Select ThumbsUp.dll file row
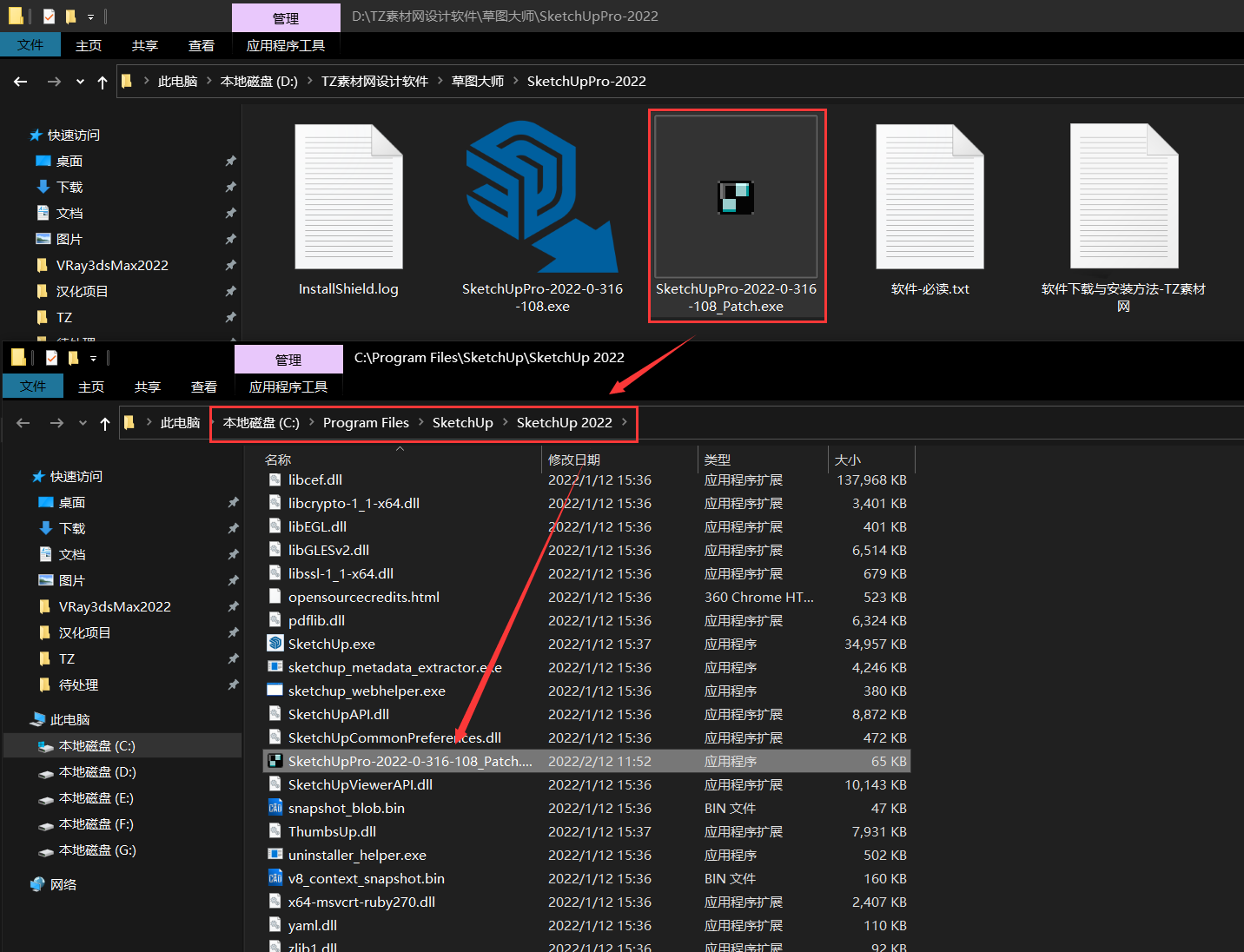 586,831
